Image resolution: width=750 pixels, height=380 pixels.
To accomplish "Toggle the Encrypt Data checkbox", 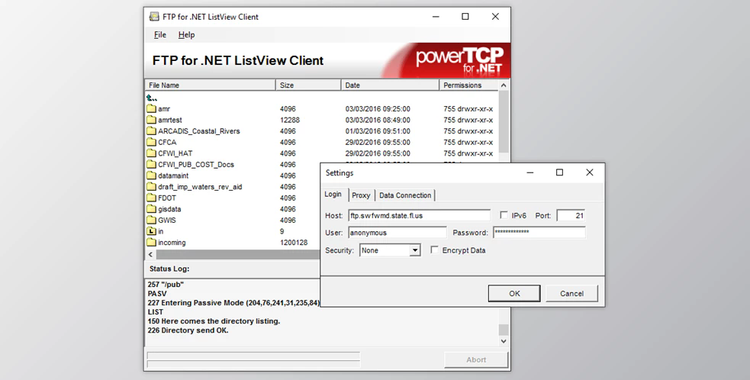I will [434, 250].
